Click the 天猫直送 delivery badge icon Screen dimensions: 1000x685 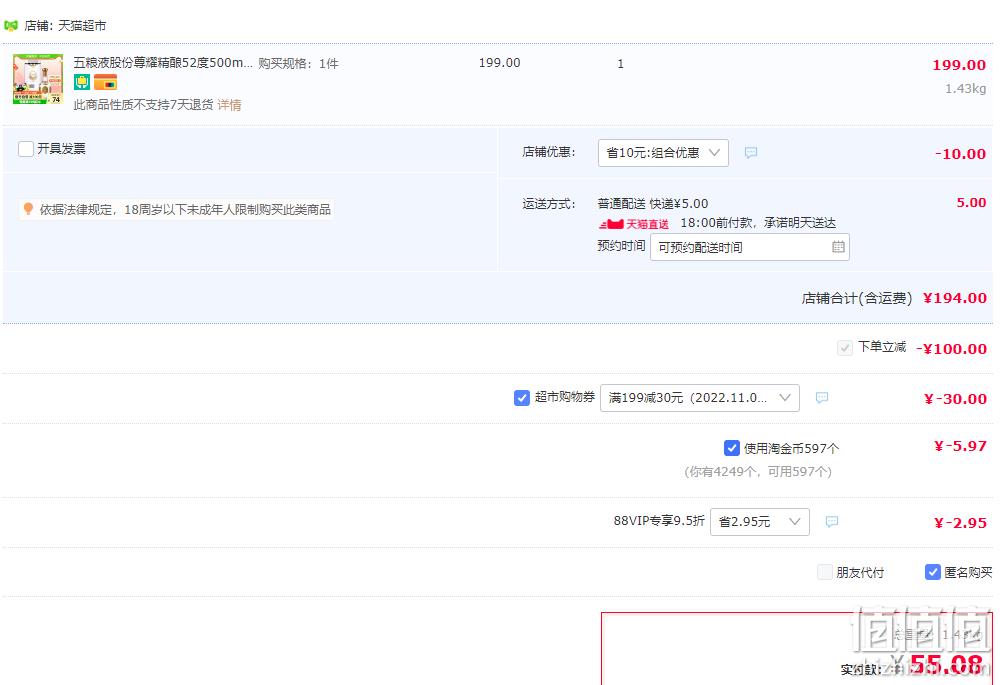[x=634, y=224]
